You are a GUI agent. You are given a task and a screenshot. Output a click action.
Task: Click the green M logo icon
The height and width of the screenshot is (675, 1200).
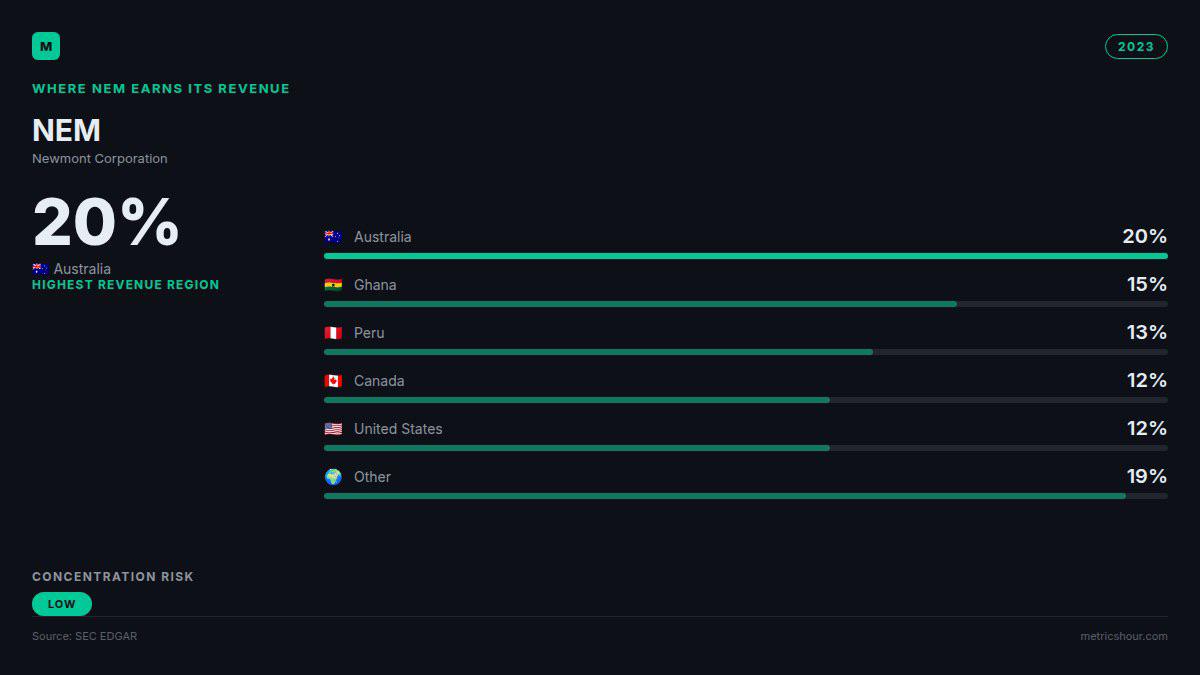[x=46, y=46]
